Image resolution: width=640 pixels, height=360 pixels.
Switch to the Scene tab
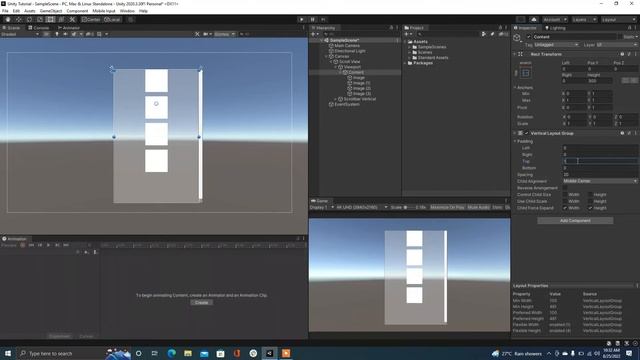[11, 28]
